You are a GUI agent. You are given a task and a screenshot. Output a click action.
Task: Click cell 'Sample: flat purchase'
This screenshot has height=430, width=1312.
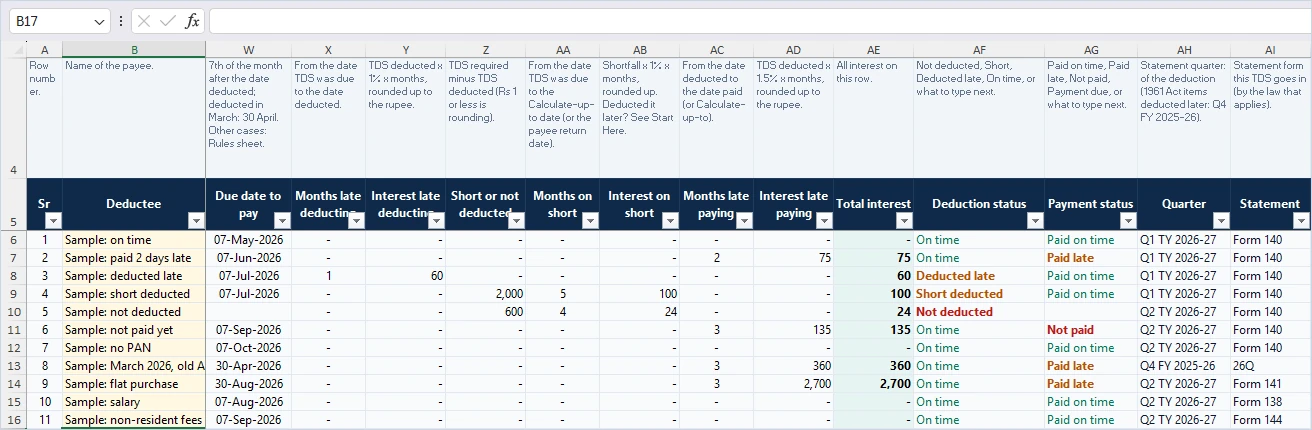(135, 384)
